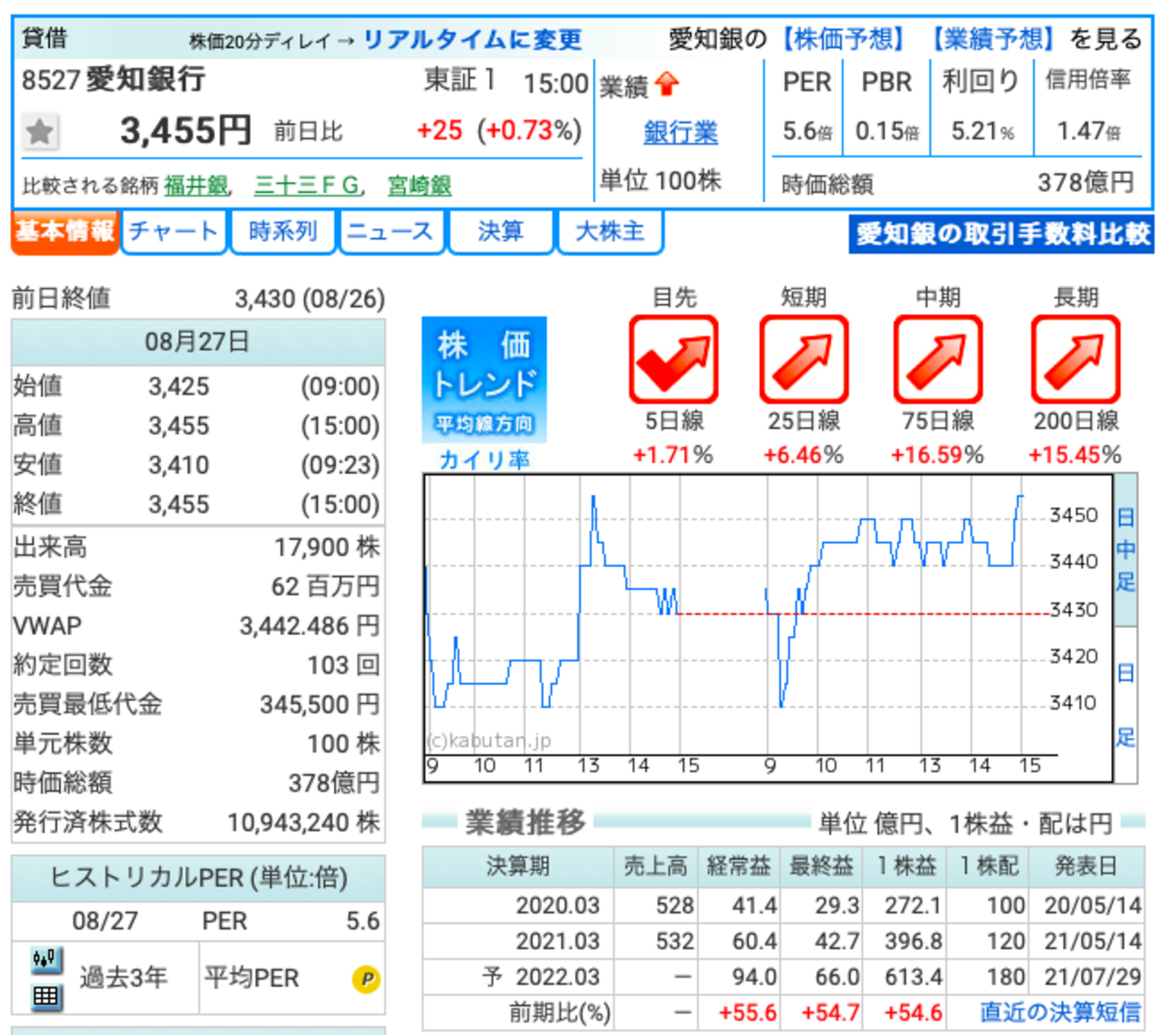Click the 単元株数 100 株 row
The width and height of the screenshot is (1176, 1035).
tap(197, 744)
